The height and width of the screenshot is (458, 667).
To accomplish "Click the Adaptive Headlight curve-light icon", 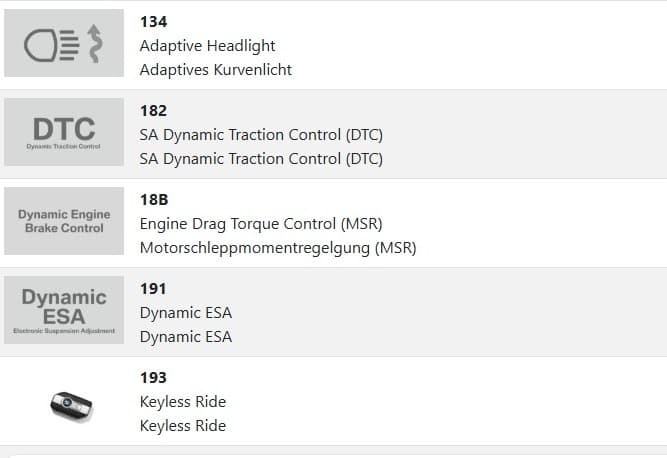I will (x=64, y=43).
